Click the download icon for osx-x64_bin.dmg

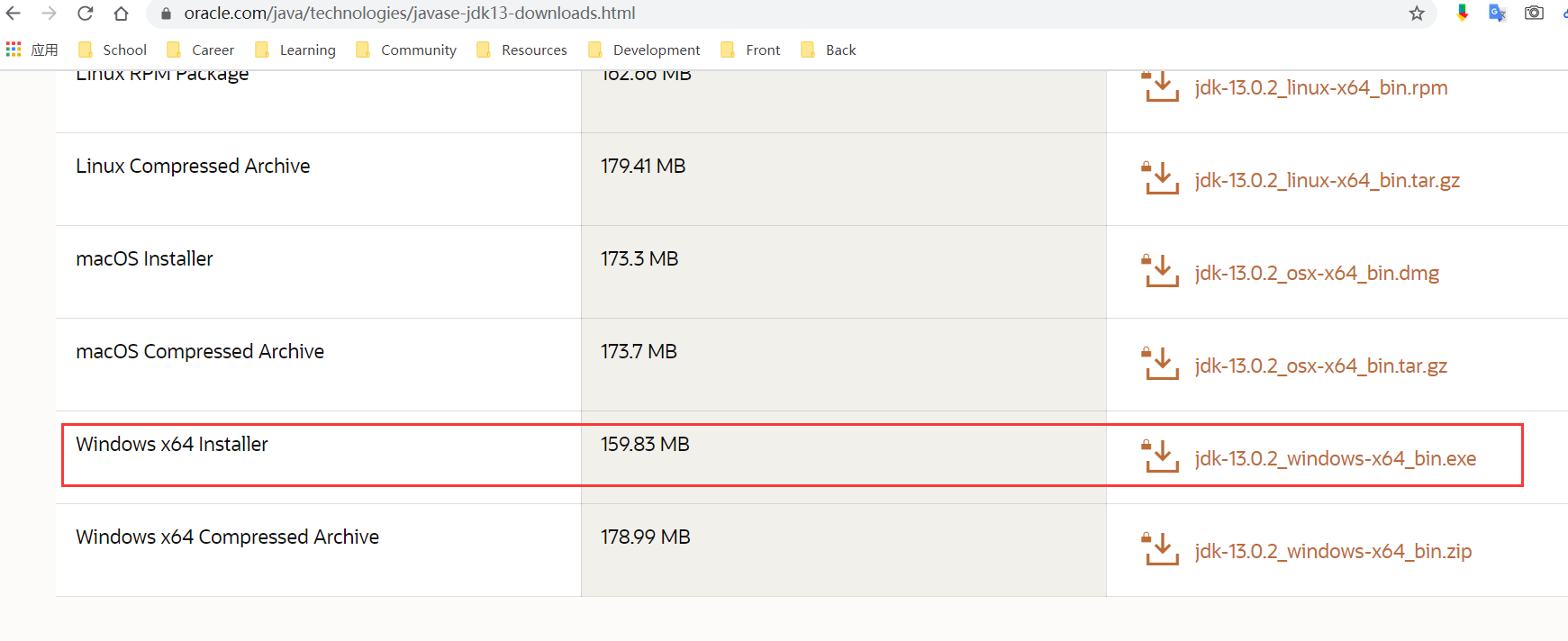[x=1161, y=270]
